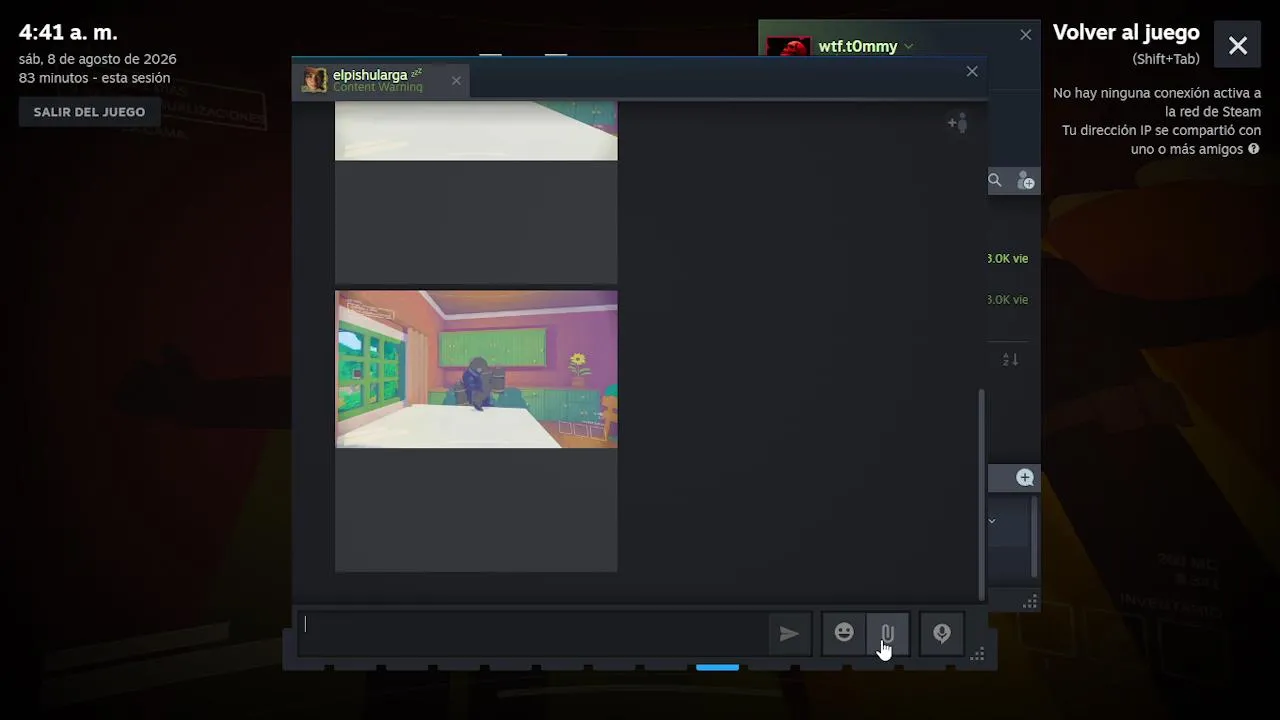Close the friends list window
The width and height of the screenshot is (1280, 720).
tap(1025, 35)
